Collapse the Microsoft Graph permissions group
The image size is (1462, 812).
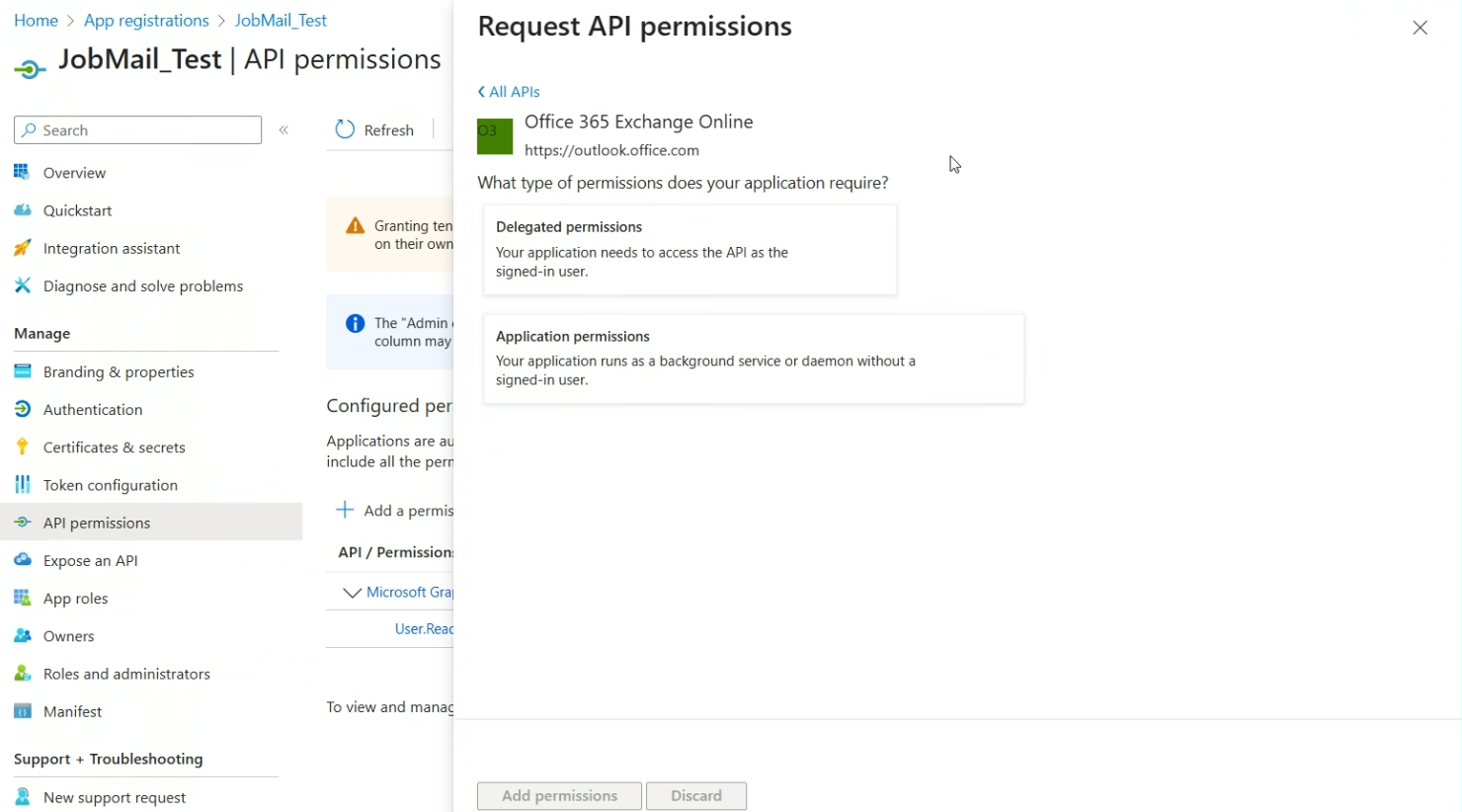[352, 593]
